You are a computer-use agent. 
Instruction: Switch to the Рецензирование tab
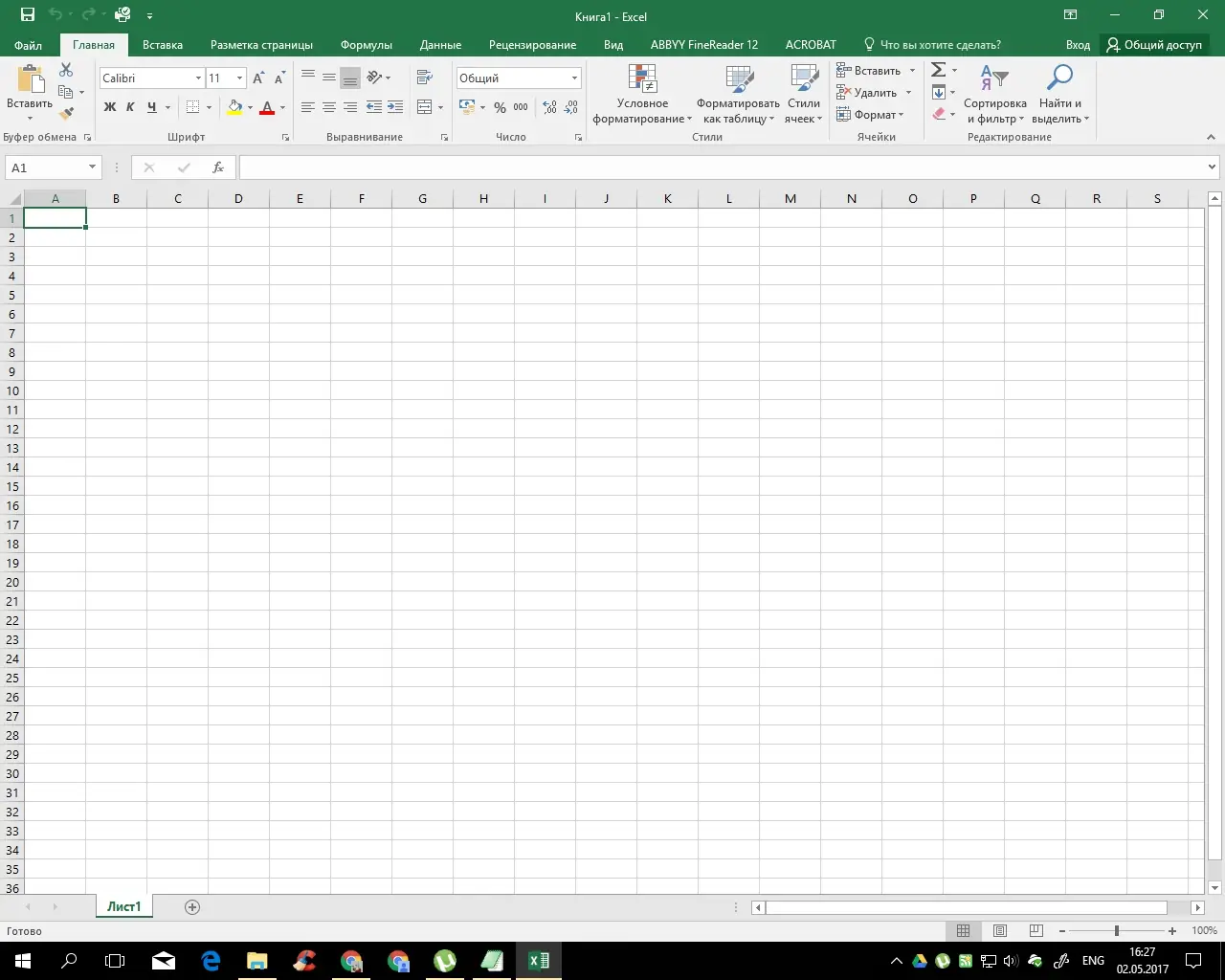[532, 45]
